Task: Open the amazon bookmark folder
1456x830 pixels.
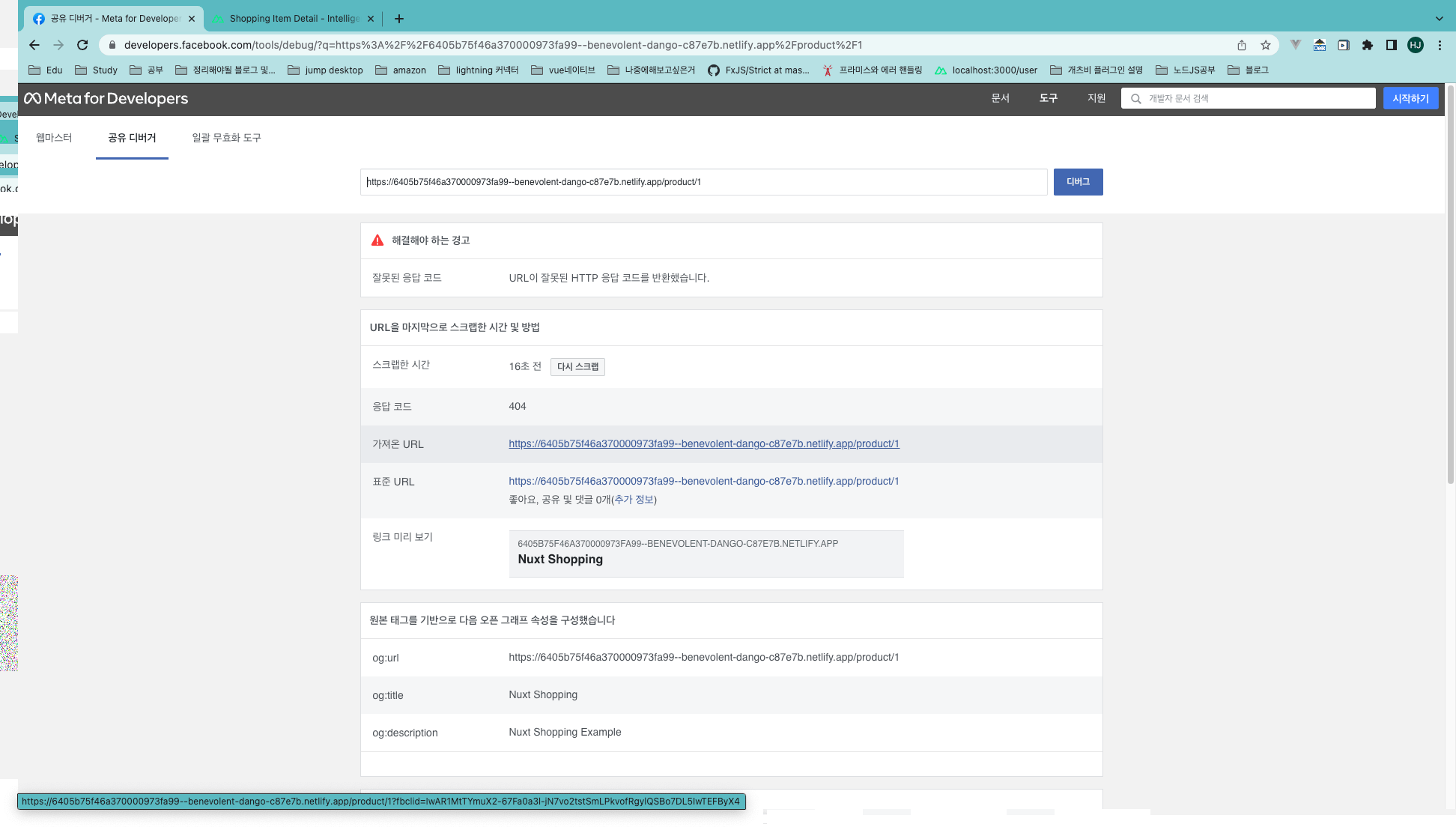Action: (401, 70)
